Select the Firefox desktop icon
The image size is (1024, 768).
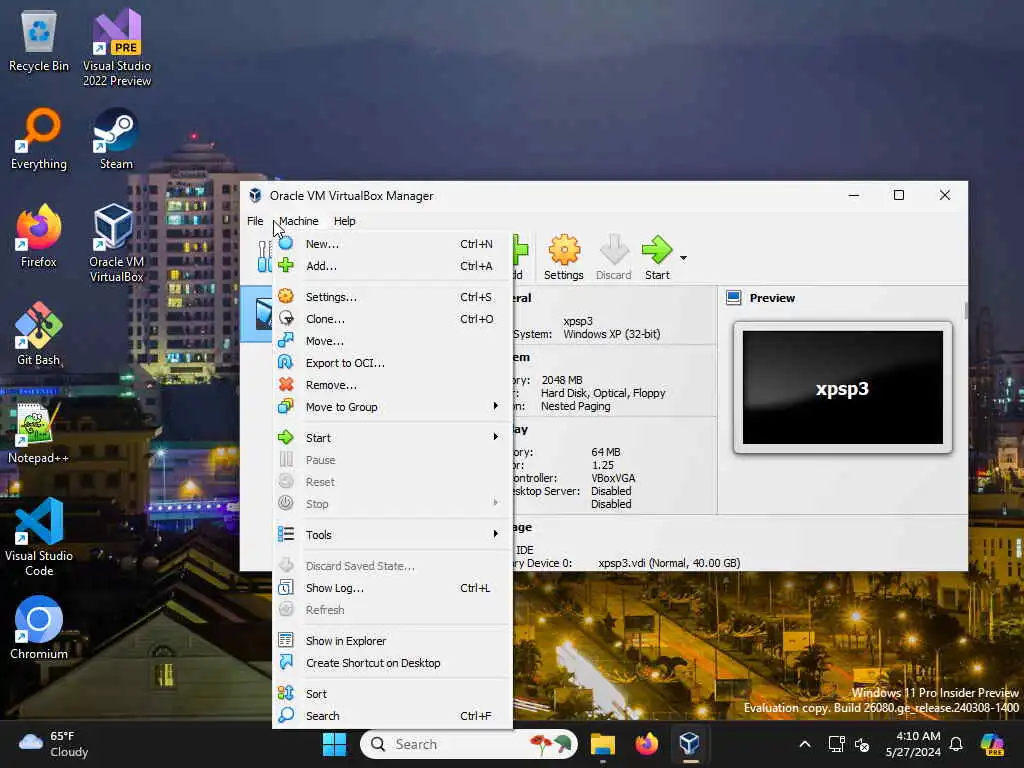point(39,236)
